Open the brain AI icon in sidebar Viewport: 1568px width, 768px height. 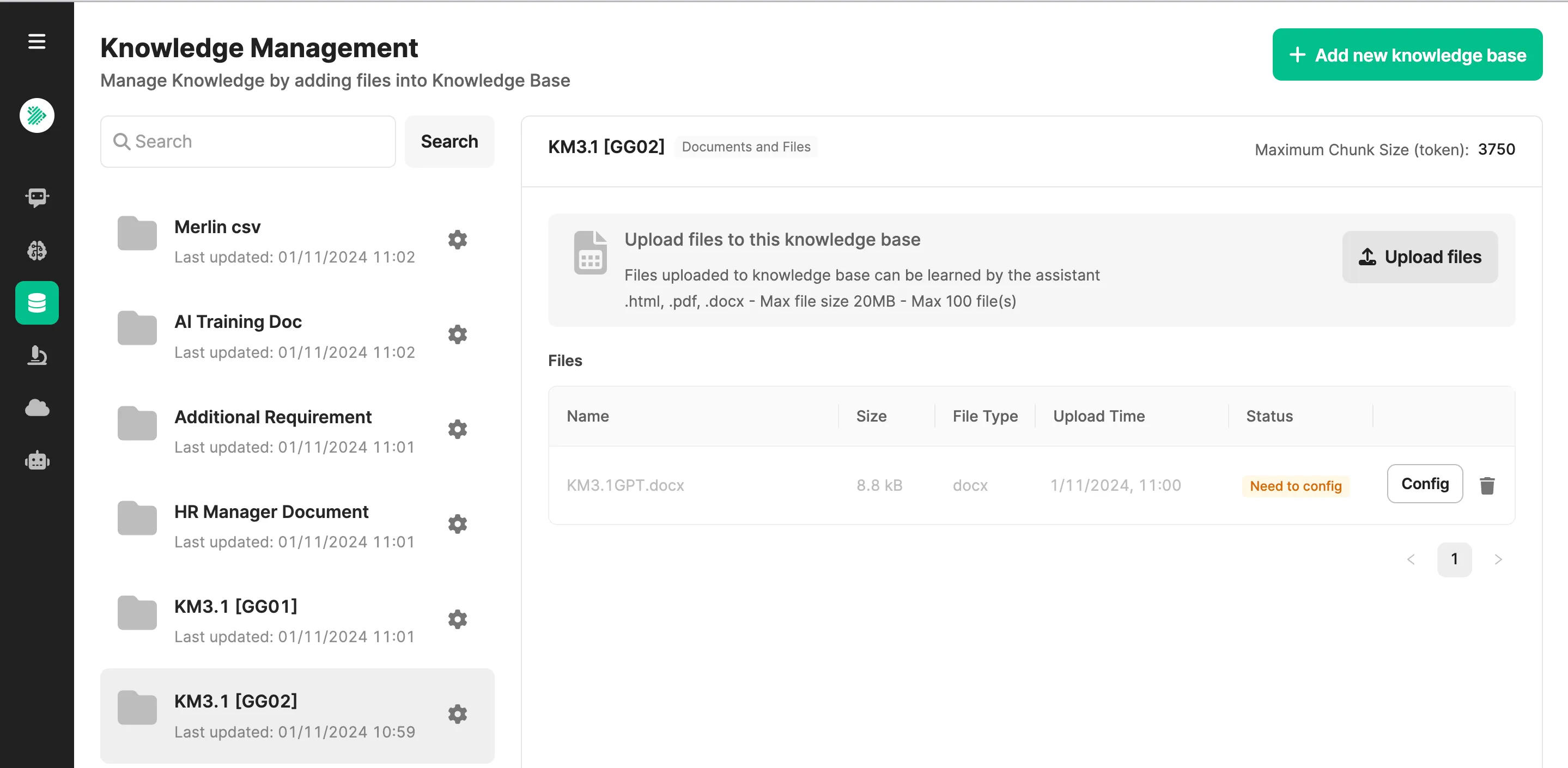(x=37, y=250)
